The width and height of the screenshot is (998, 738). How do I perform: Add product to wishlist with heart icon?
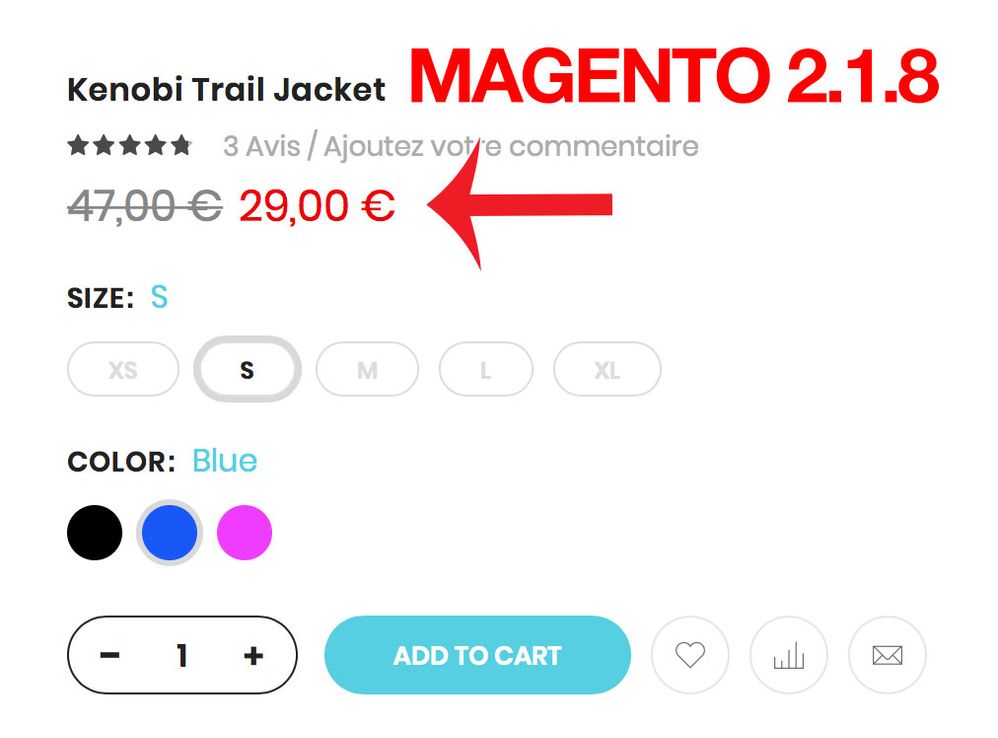(690, 655)
